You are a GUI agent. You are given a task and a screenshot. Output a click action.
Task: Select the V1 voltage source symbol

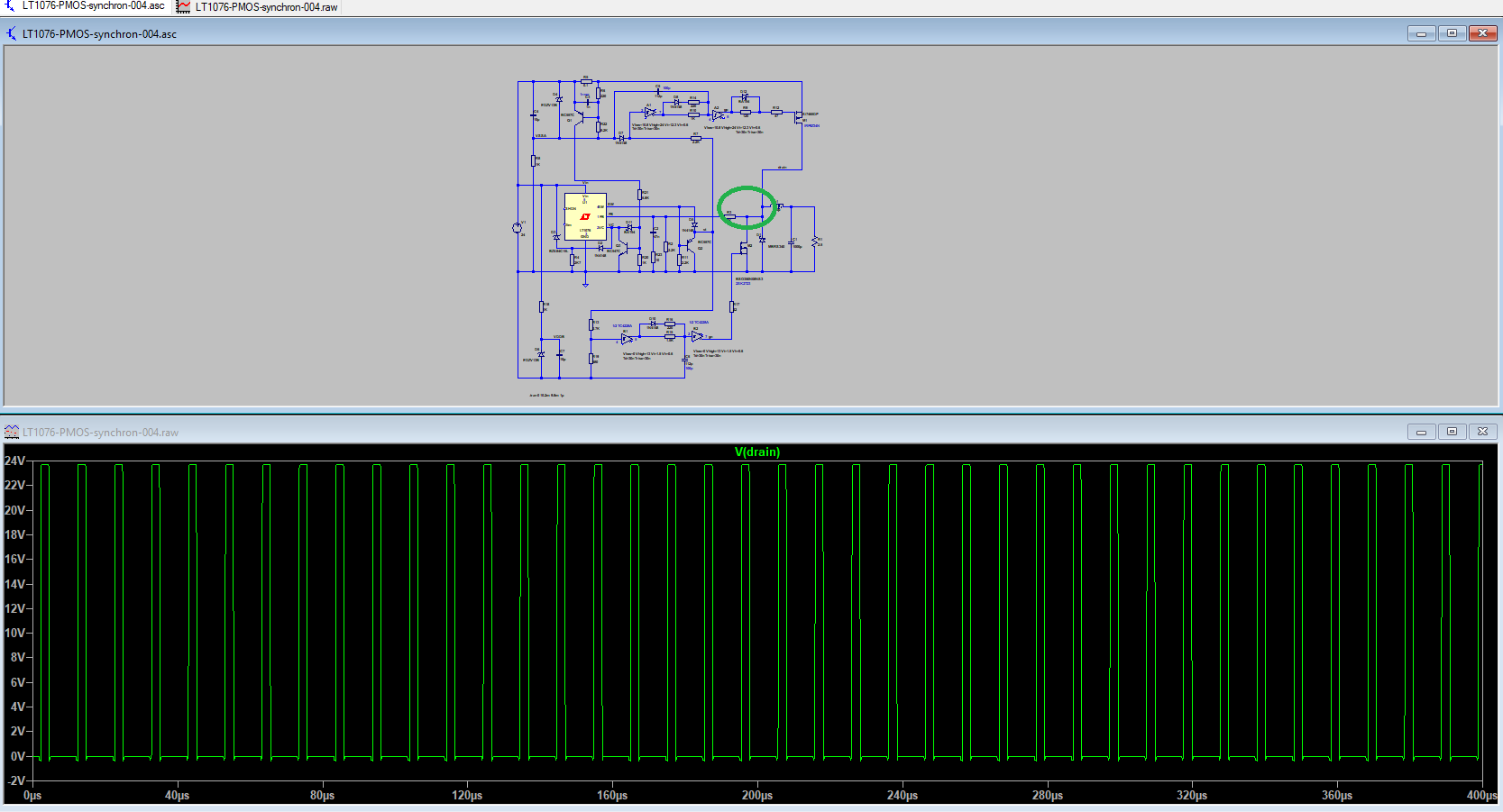point(518,228)
